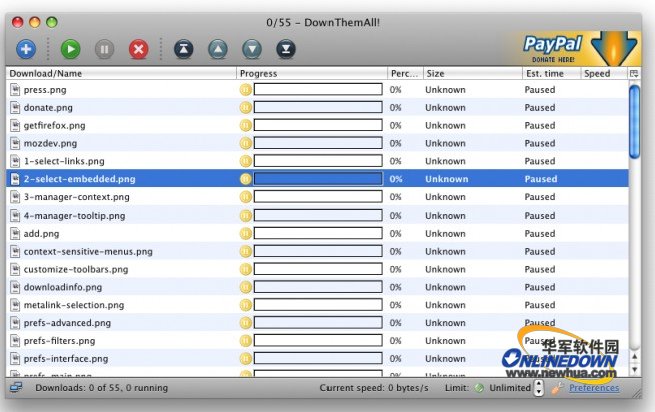Image resolution: width=655 pixels, height=412 pixels.
Task: Sort by the Size column header
Action: [x=472, y=74]
